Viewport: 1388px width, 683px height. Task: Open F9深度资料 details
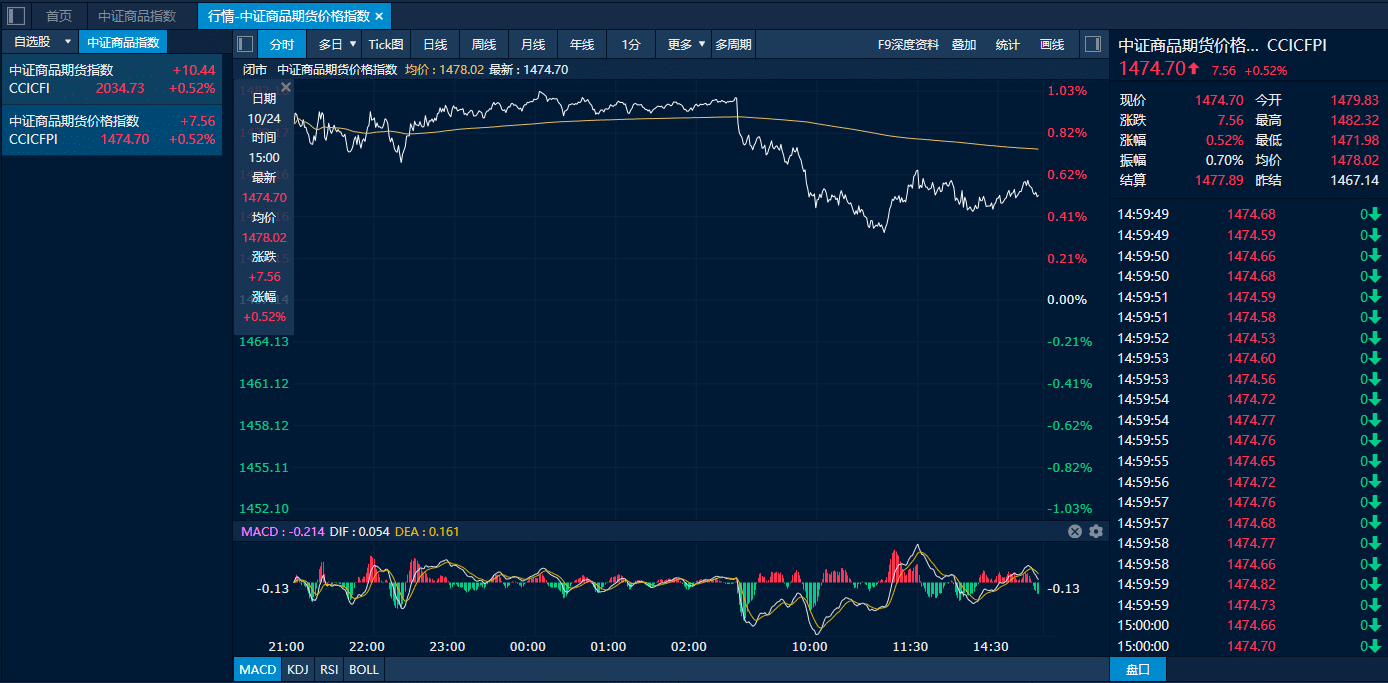click(908, 44)
